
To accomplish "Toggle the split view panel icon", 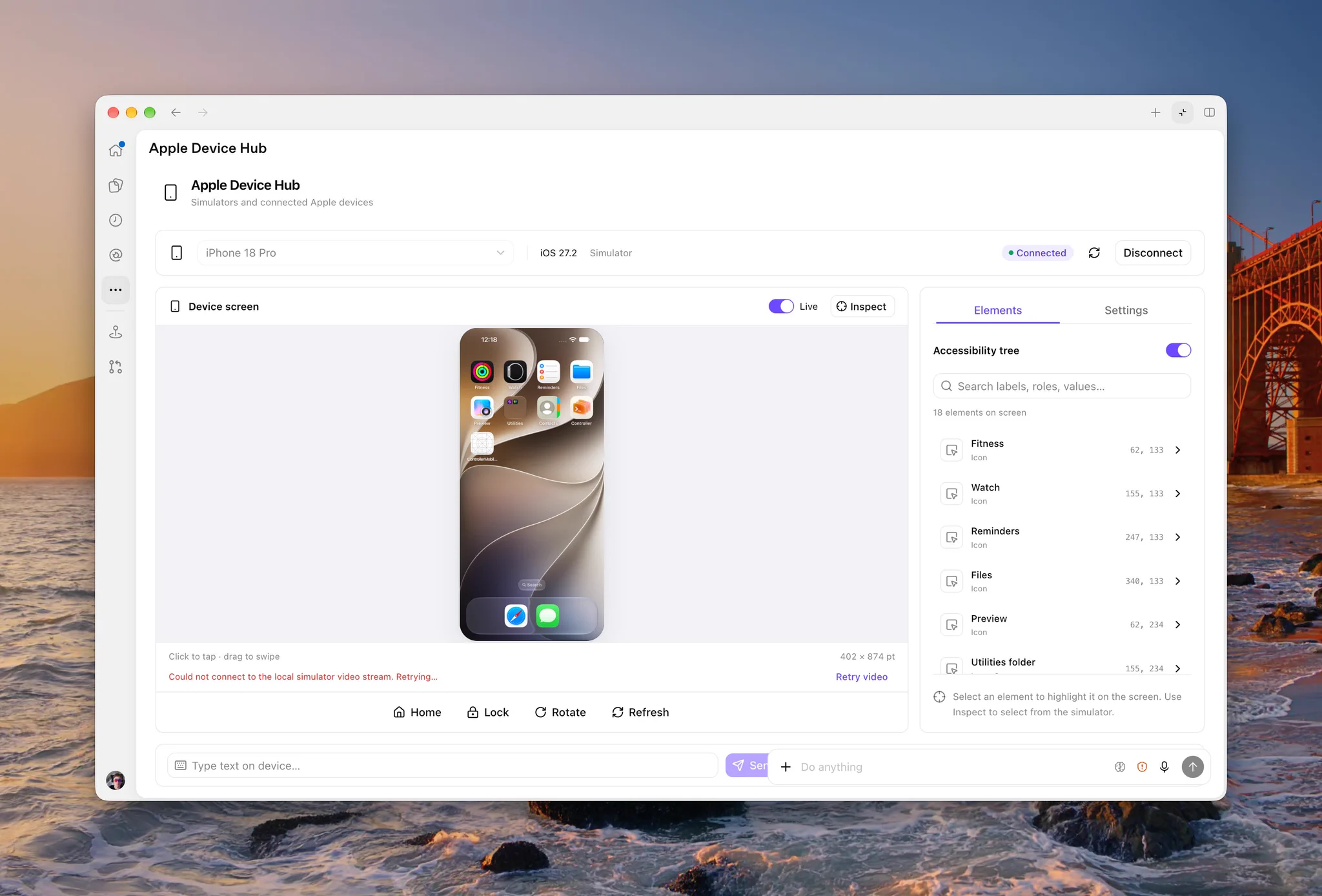I will 1210,112.
